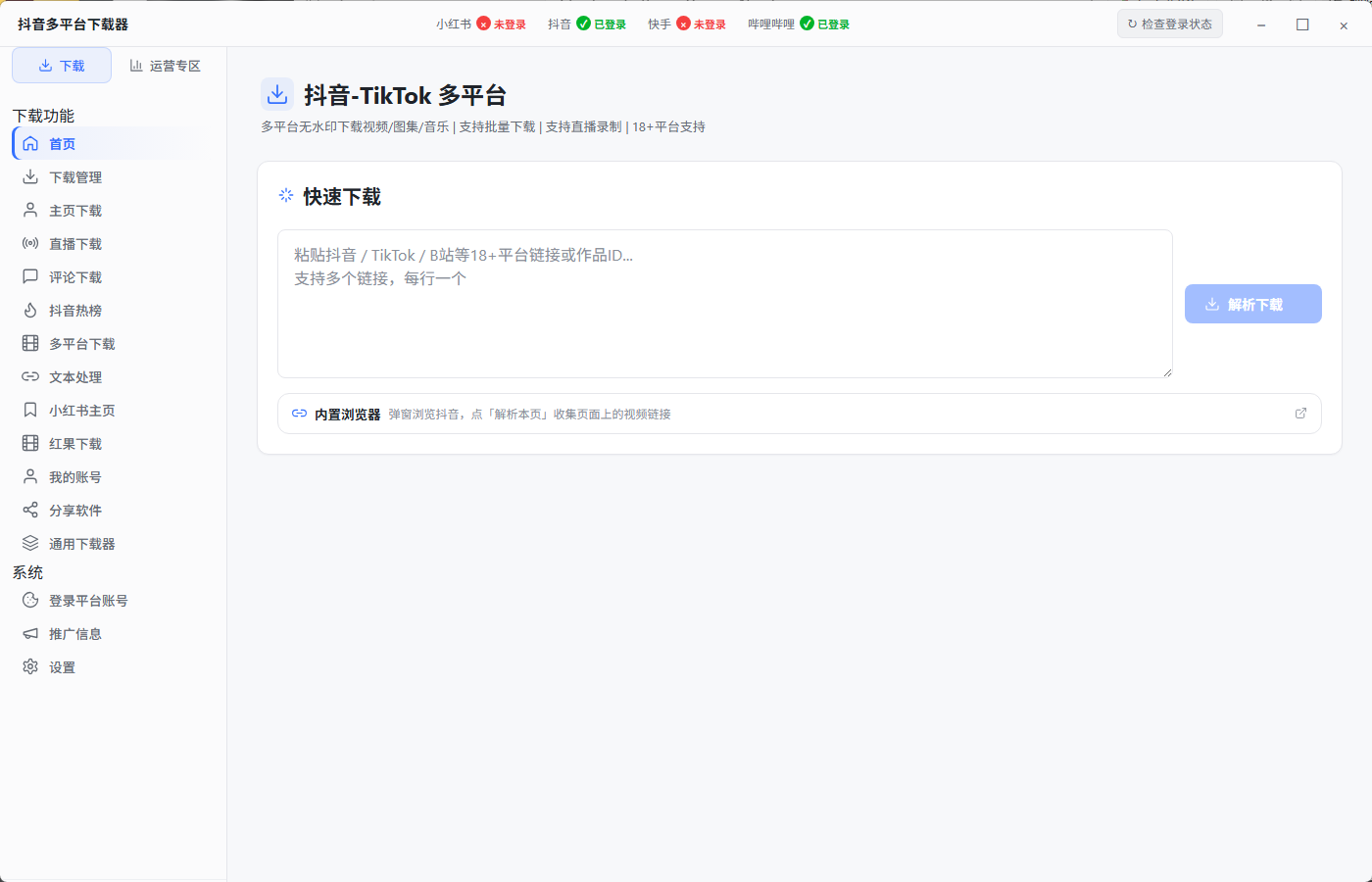This screenshot has width=1372, height=882.
Task: Open the 推广信息 megaphone icon
Action: point(30,634)
